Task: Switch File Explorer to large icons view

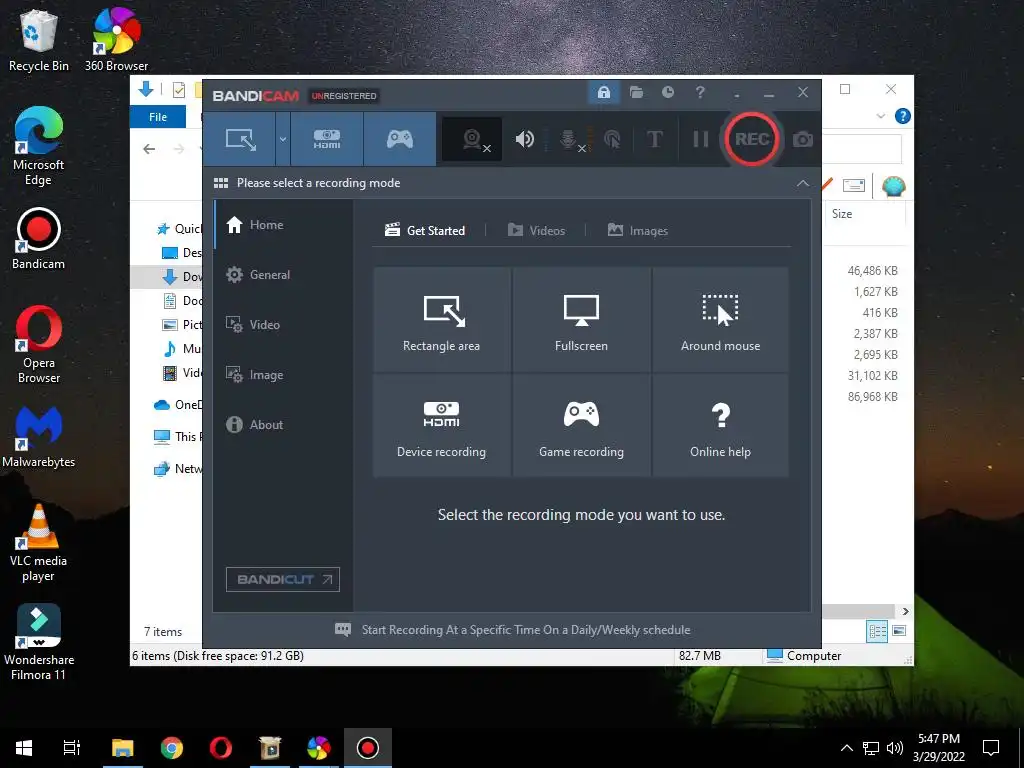Action: (899, 631)
